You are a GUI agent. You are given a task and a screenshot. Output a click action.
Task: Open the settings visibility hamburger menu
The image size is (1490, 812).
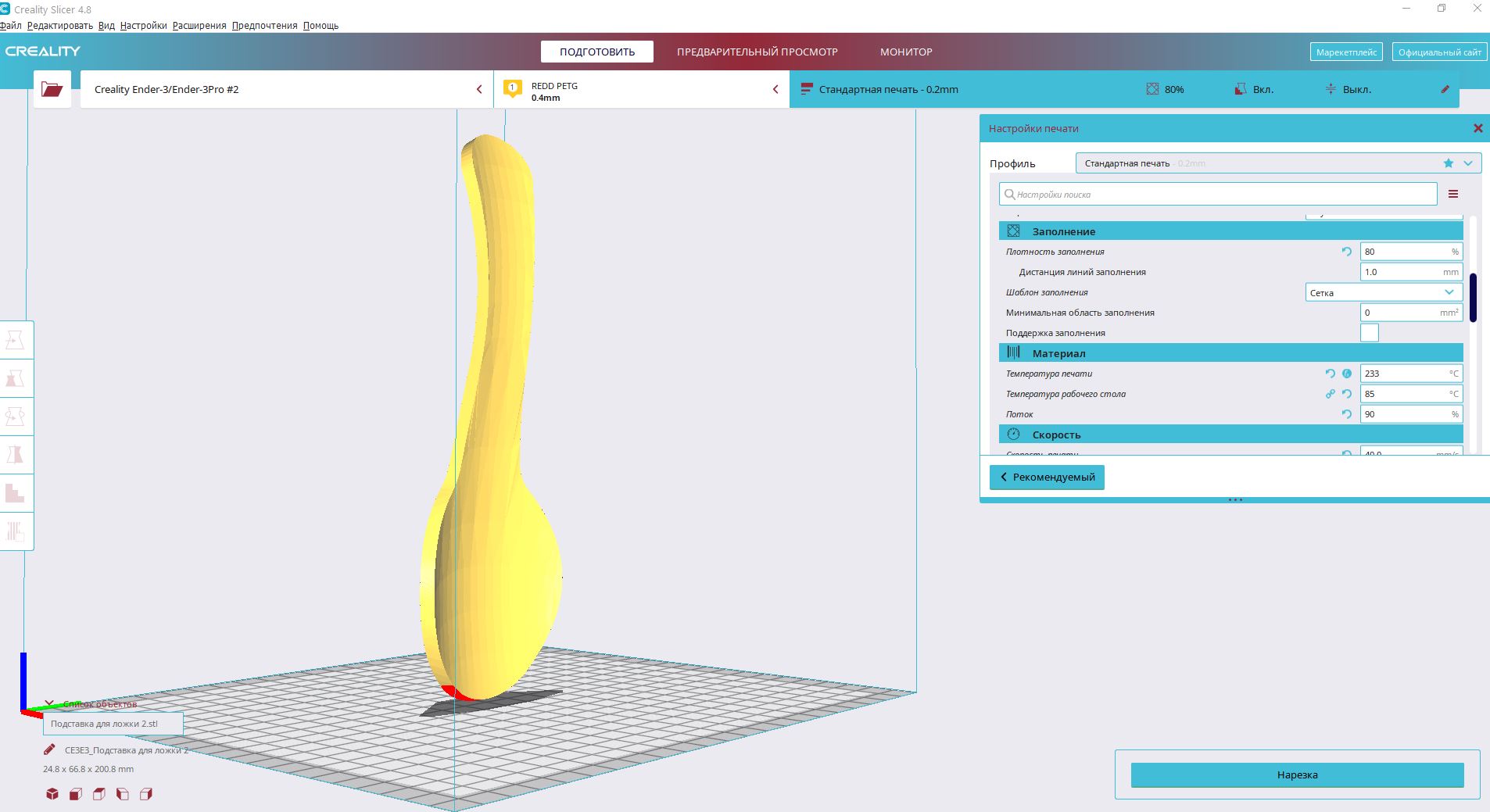point(1453,194)
